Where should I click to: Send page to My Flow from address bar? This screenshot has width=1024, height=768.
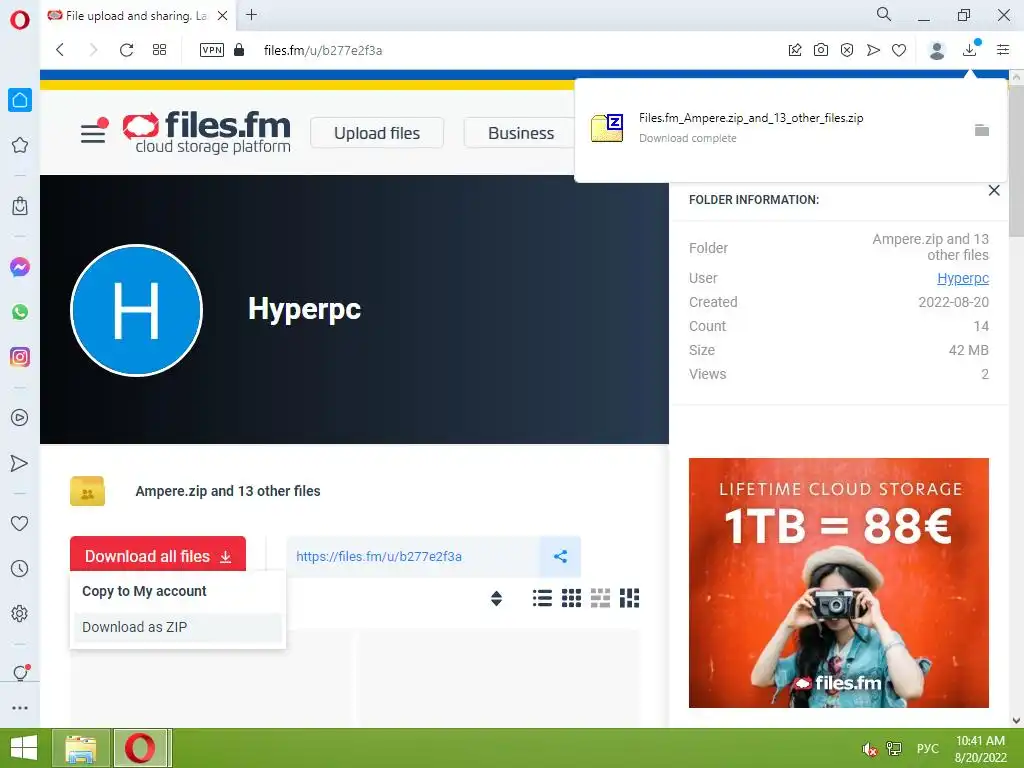pyautogui.click(x=873, y=50)
